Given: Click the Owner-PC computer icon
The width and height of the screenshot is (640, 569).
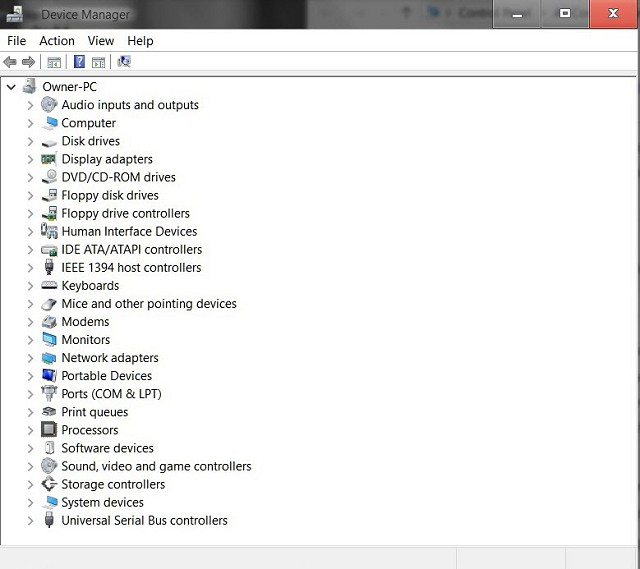Looking at the screenshot, I should [29, 86].
